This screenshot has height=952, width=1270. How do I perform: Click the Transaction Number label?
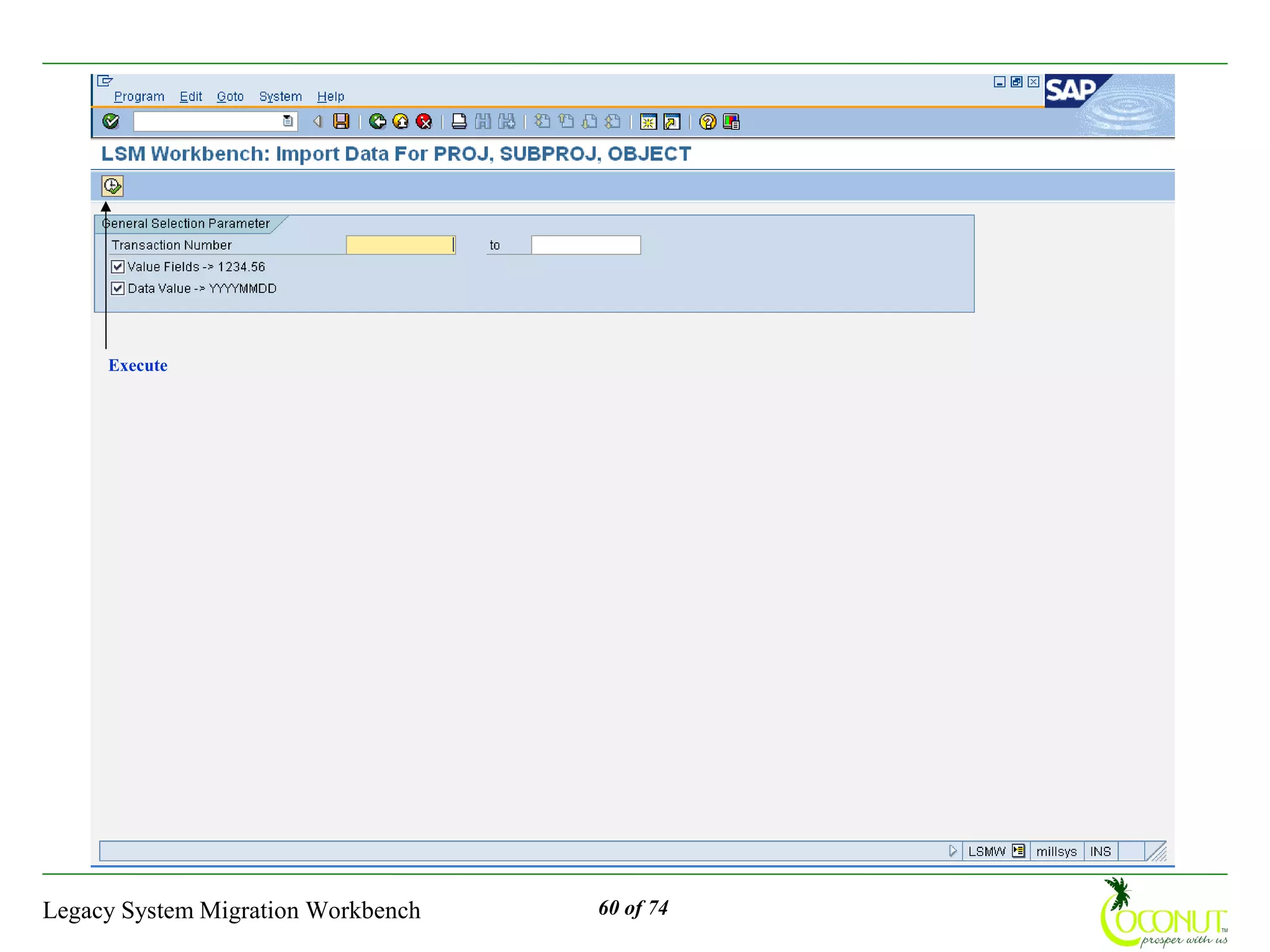(x=172, y=245)
